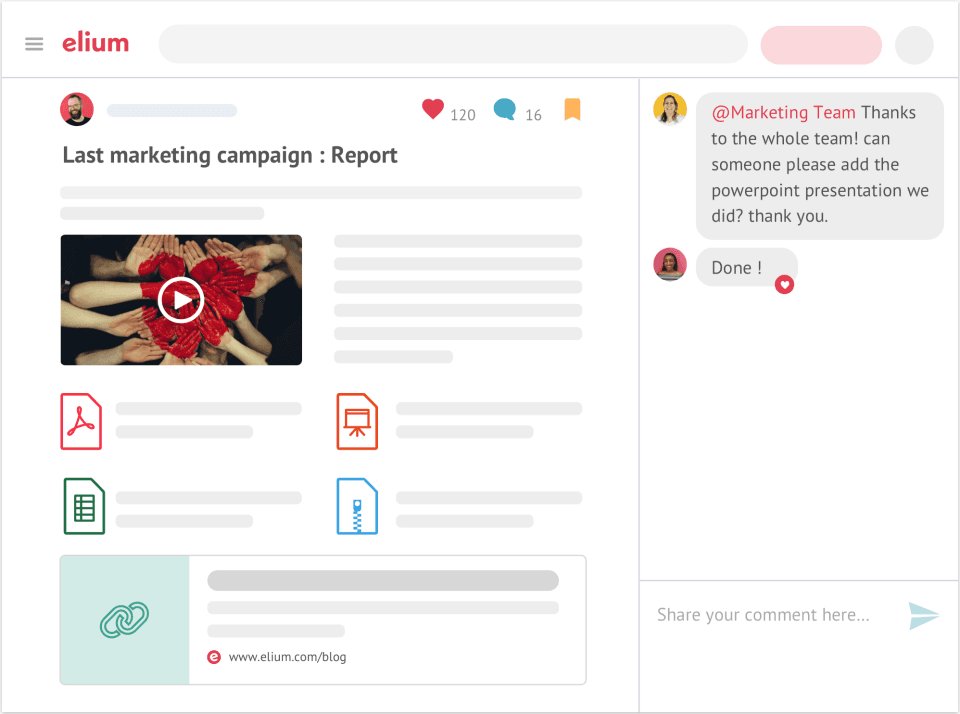Open the spreadsheet file attachment

84,506
